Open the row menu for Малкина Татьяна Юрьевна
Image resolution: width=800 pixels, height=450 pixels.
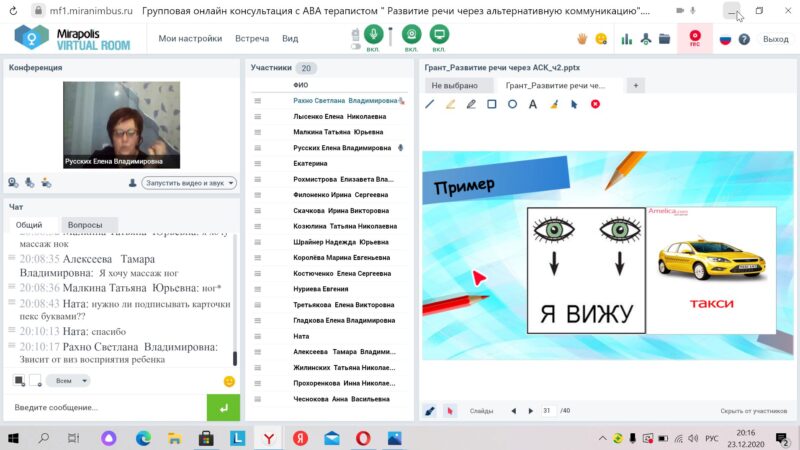[x=258, y=132]
